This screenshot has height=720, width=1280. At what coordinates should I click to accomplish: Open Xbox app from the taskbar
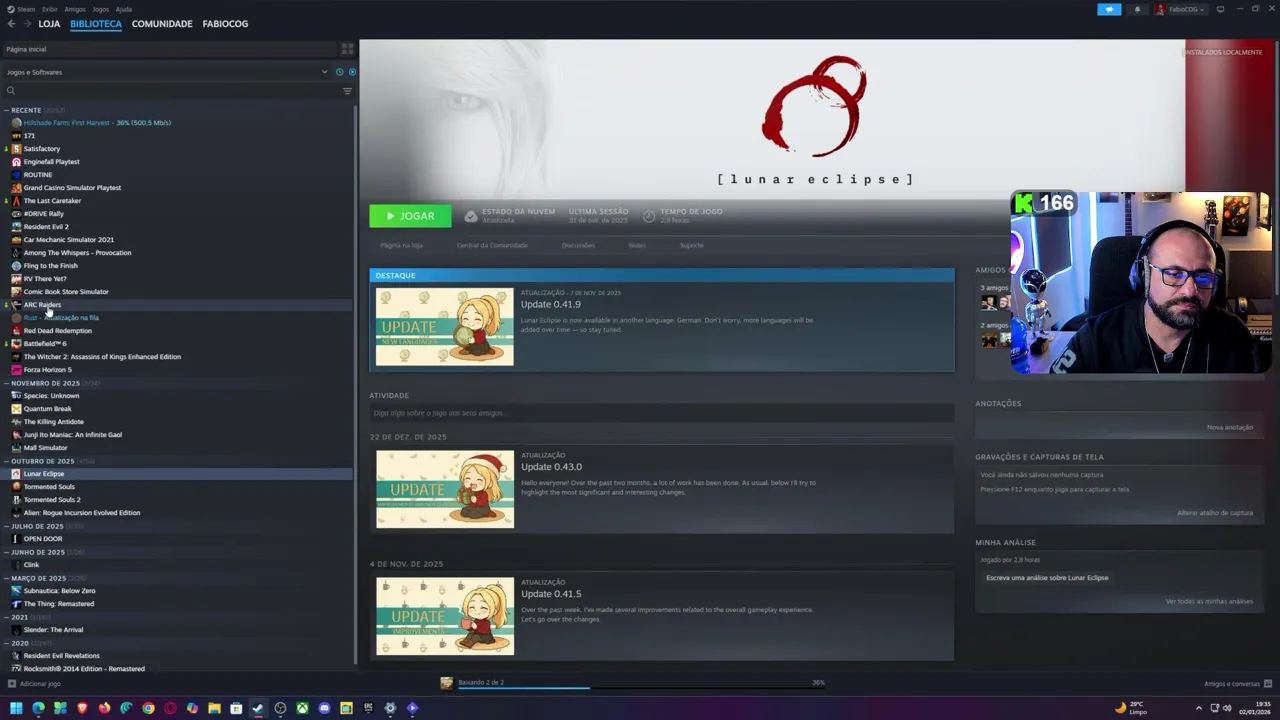coord(302,708)
